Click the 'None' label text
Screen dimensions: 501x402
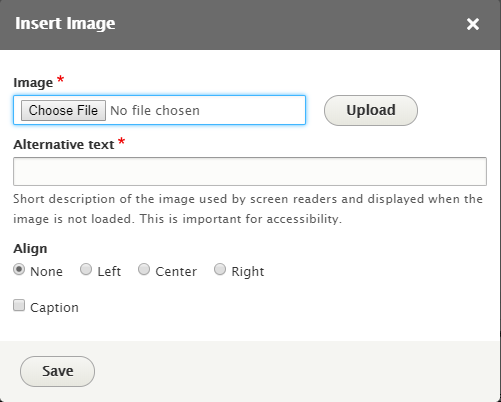(x=46, y=271)
